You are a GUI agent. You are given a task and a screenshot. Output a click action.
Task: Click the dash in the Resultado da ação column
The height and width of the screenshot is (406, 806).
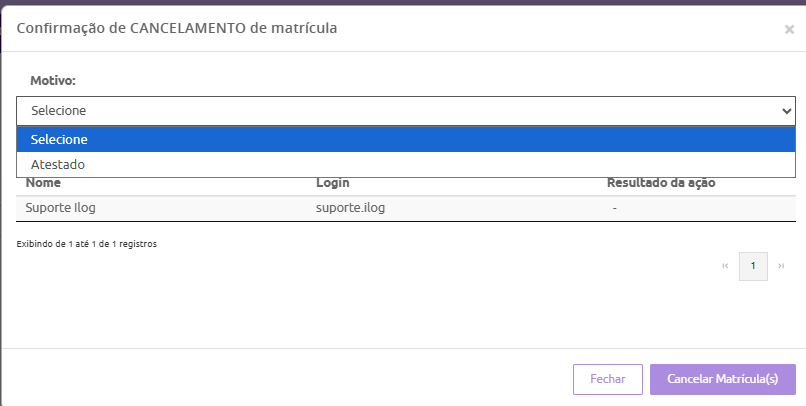point(614,207)
